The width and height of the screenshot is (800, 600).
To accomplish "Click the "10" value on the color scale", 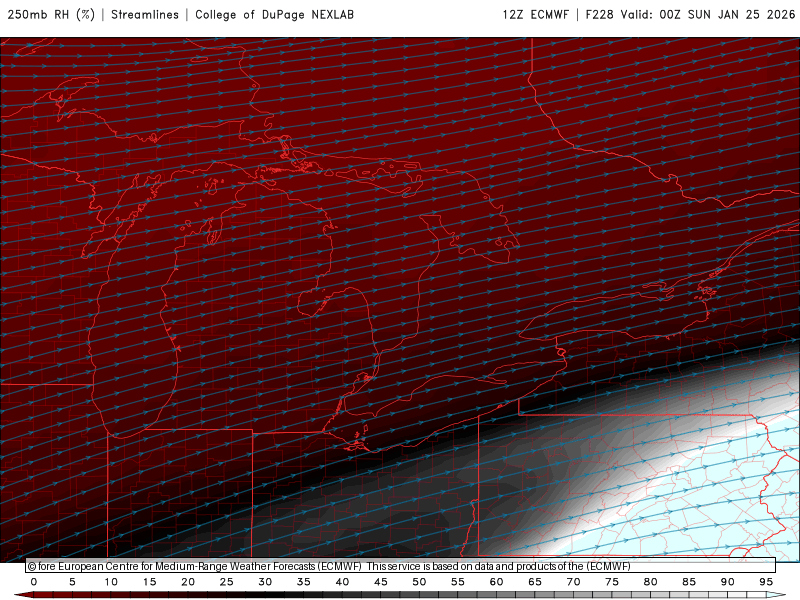I will click(x=111, y=582).
